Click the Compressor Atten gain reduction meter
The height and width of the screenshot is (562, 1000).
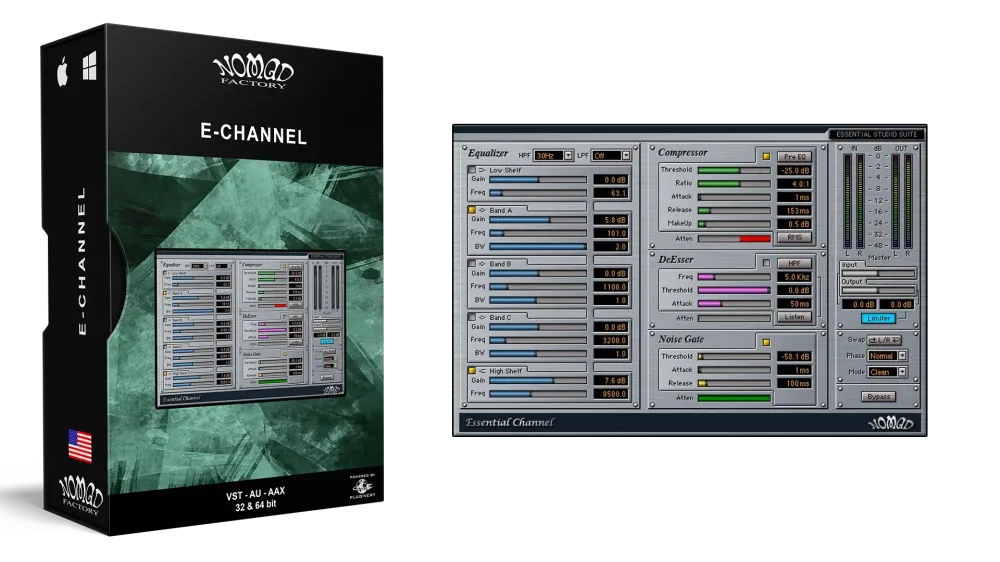[734, 239]
